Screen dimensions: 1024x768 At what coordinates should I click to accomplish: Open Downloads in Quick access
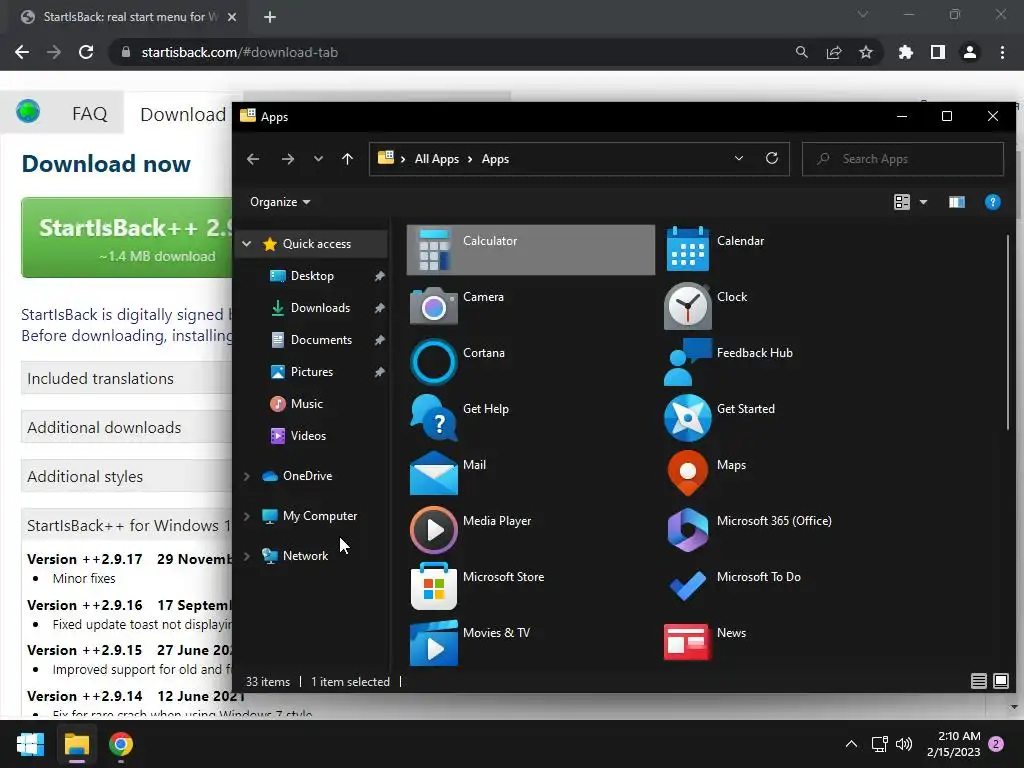pyautogui.click(x=320, y=308)
